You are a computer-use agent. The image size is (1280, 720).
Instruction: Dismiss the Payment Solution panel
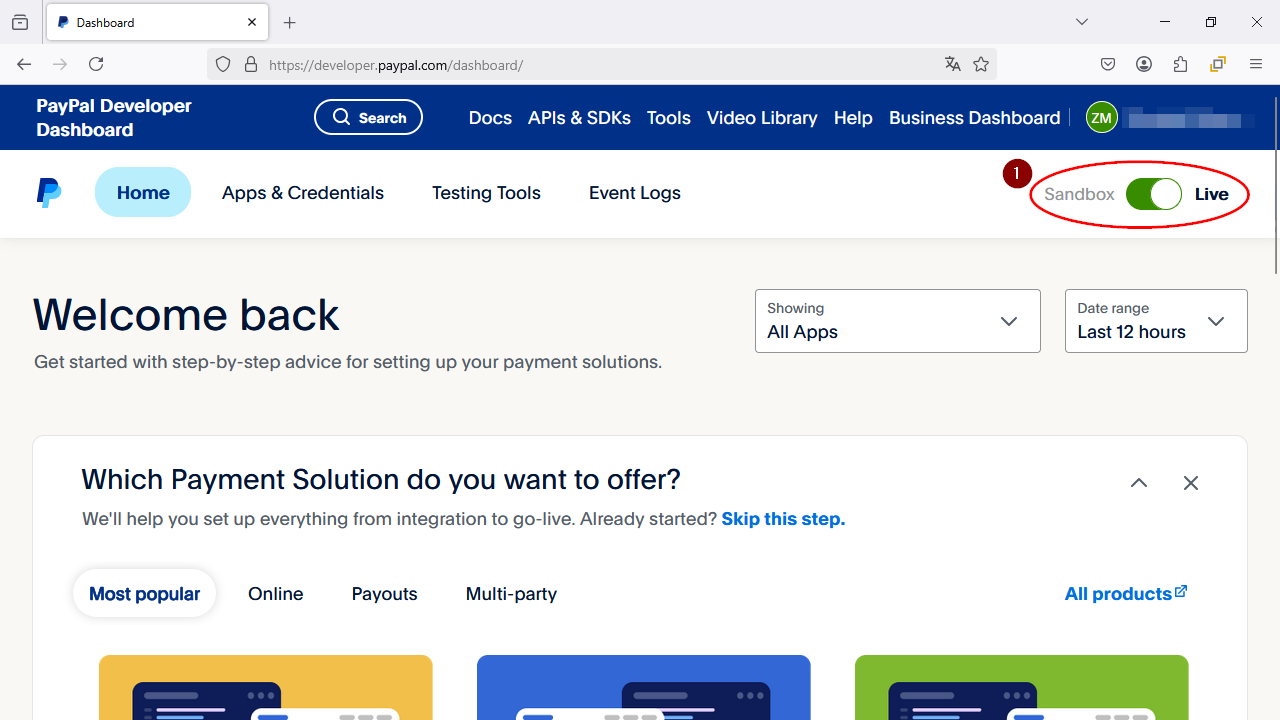pos(1190,483)
